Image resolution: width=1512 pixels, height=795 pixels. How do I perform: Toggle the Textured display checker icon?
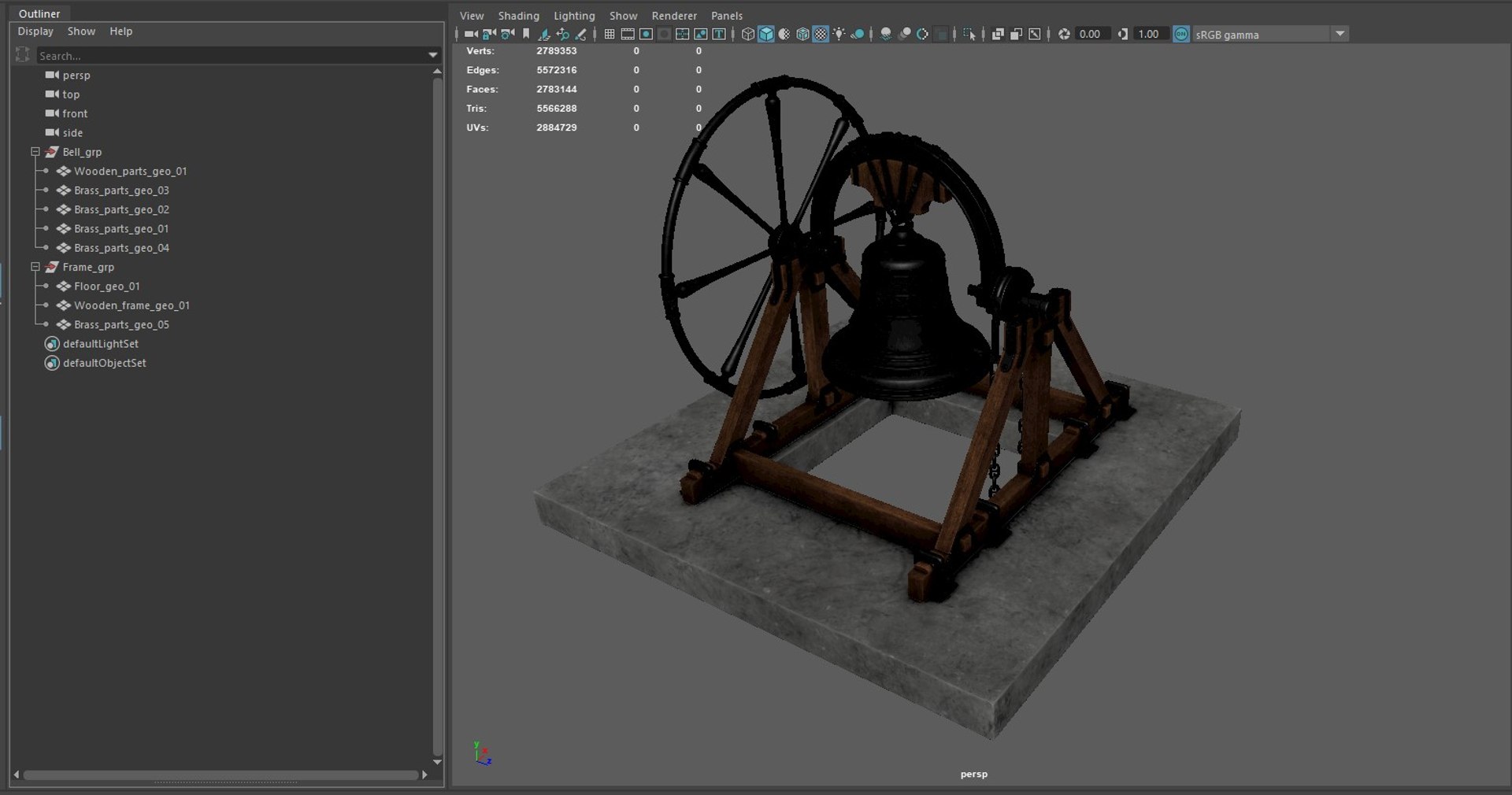[821, 34]
